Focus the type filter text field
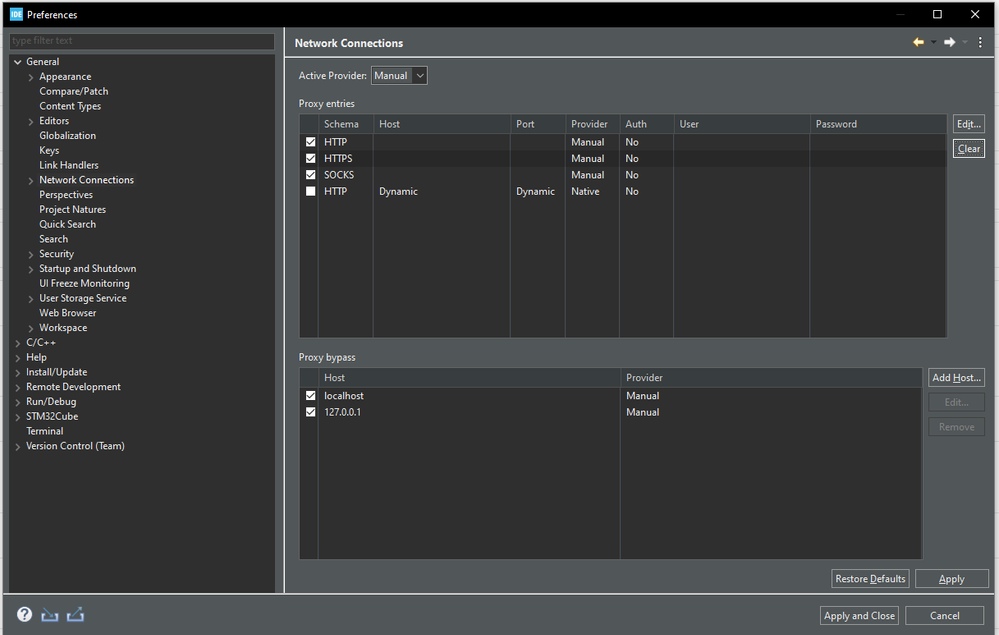The width and height of the screenshot is (999, 635). point(142,41)
